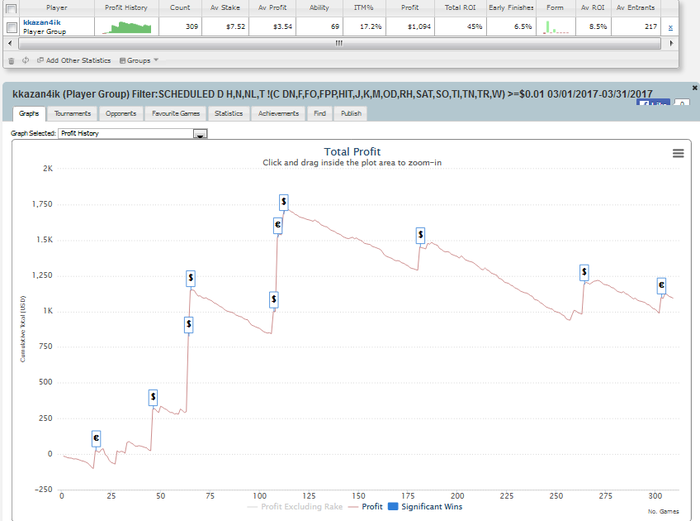700x521 pixels.
Task: Sort by the Av ROI column header
Action: 593,8
